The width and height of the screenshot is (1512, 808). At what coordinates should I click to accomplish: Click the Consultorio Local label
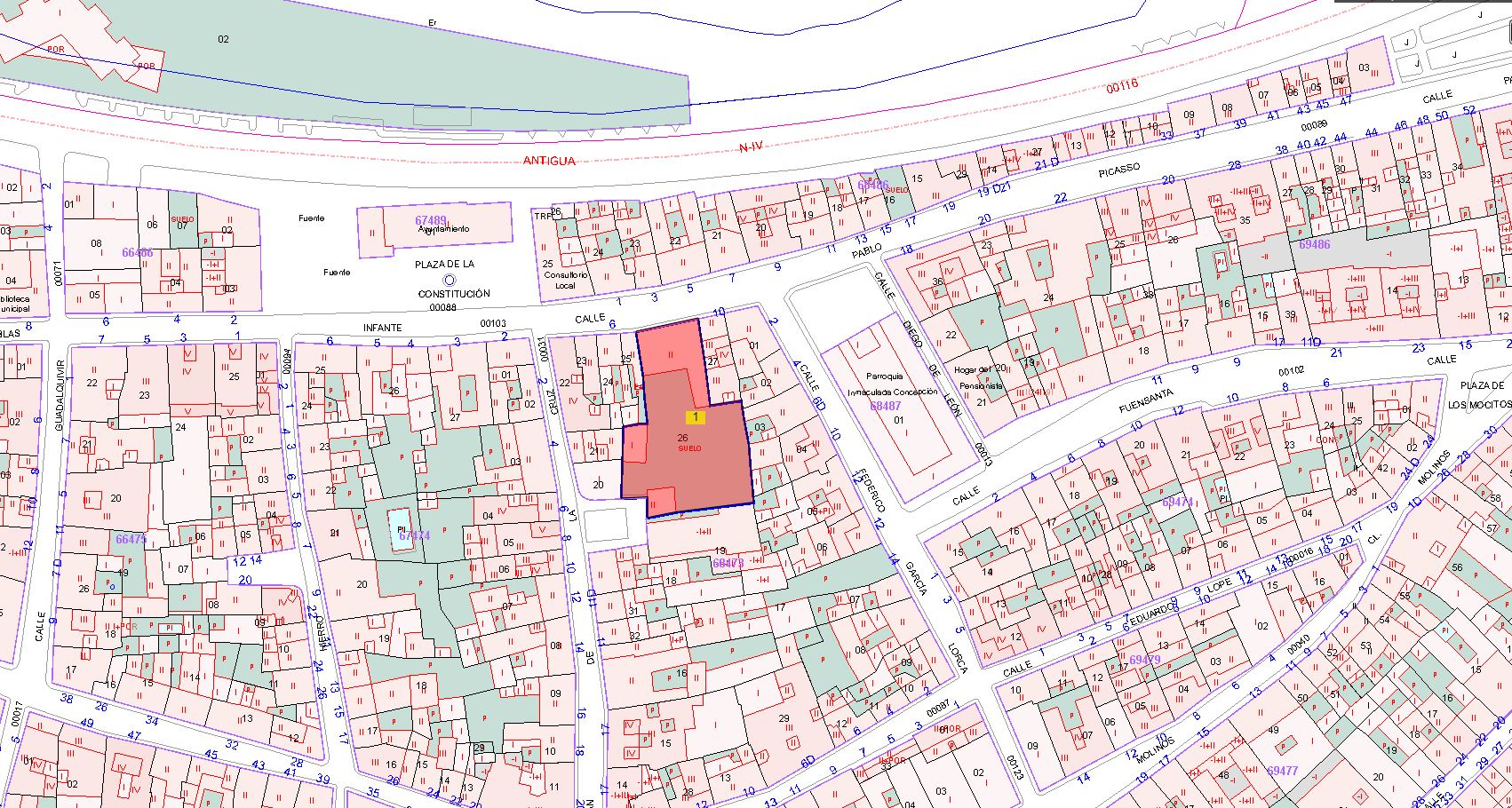[566, 280]
